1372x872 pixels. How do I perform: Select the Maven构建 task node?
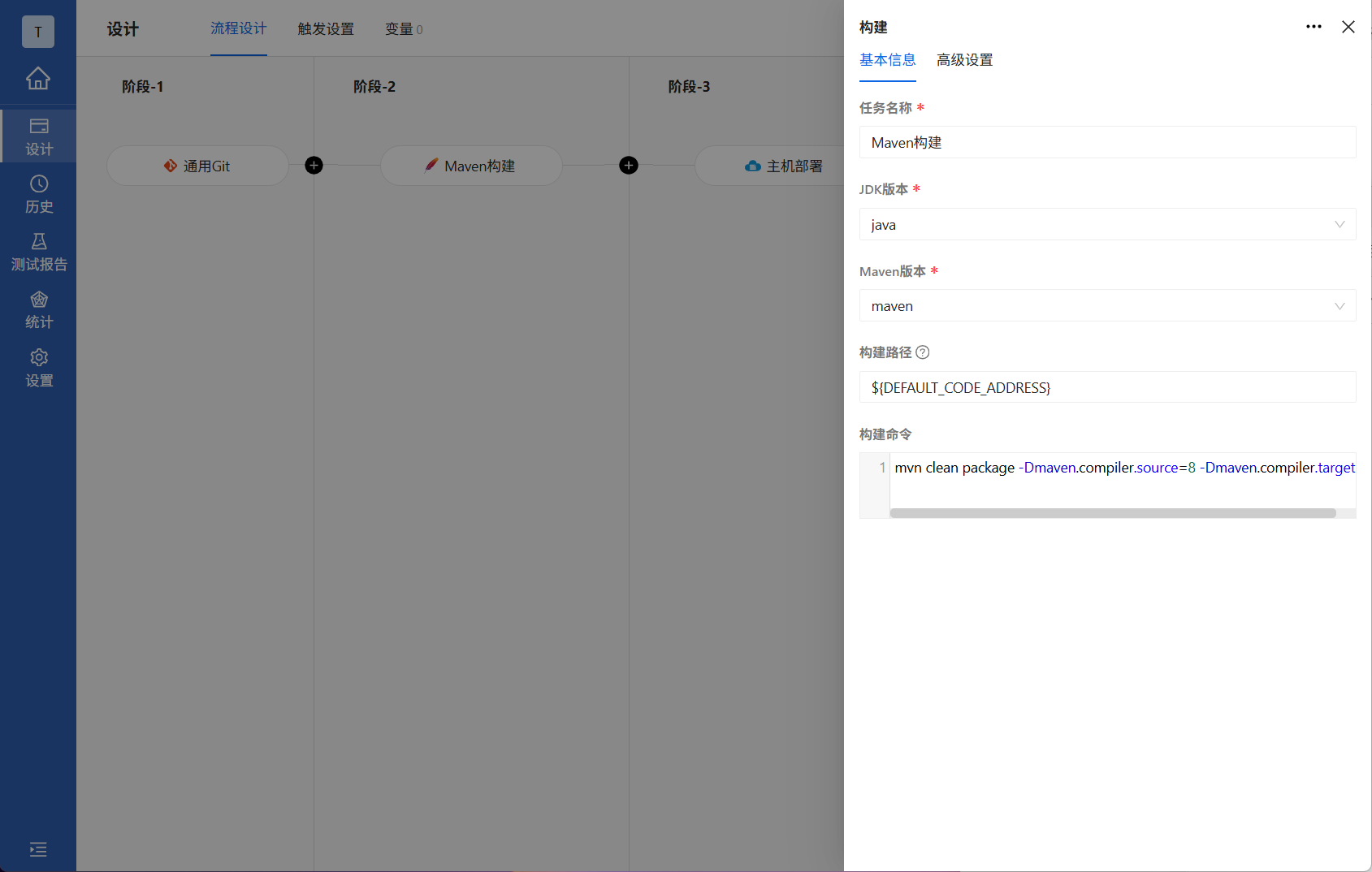pyautogui.click(x=471, y=166)
